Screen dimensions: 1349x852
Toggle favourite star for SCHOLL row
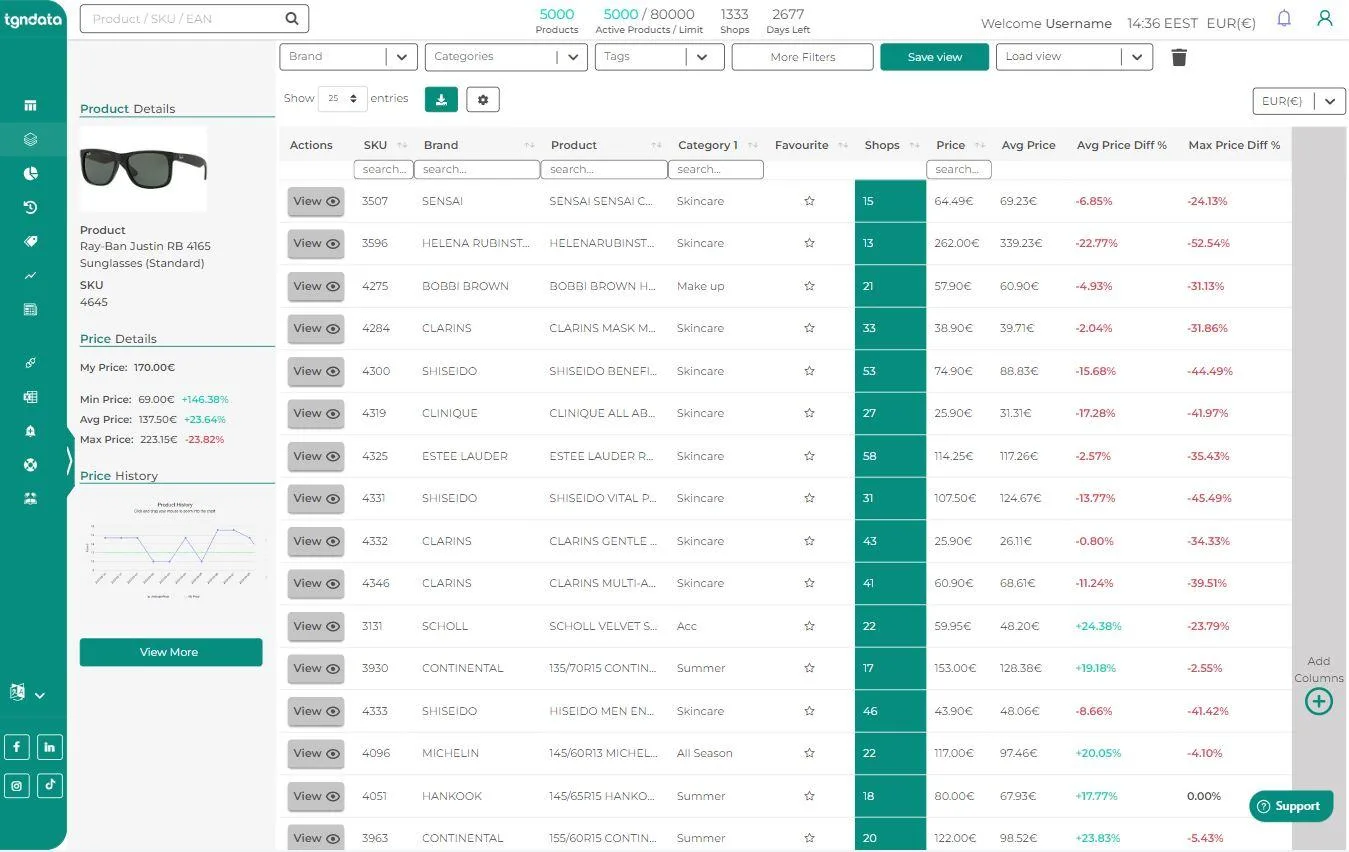[809, 626]
